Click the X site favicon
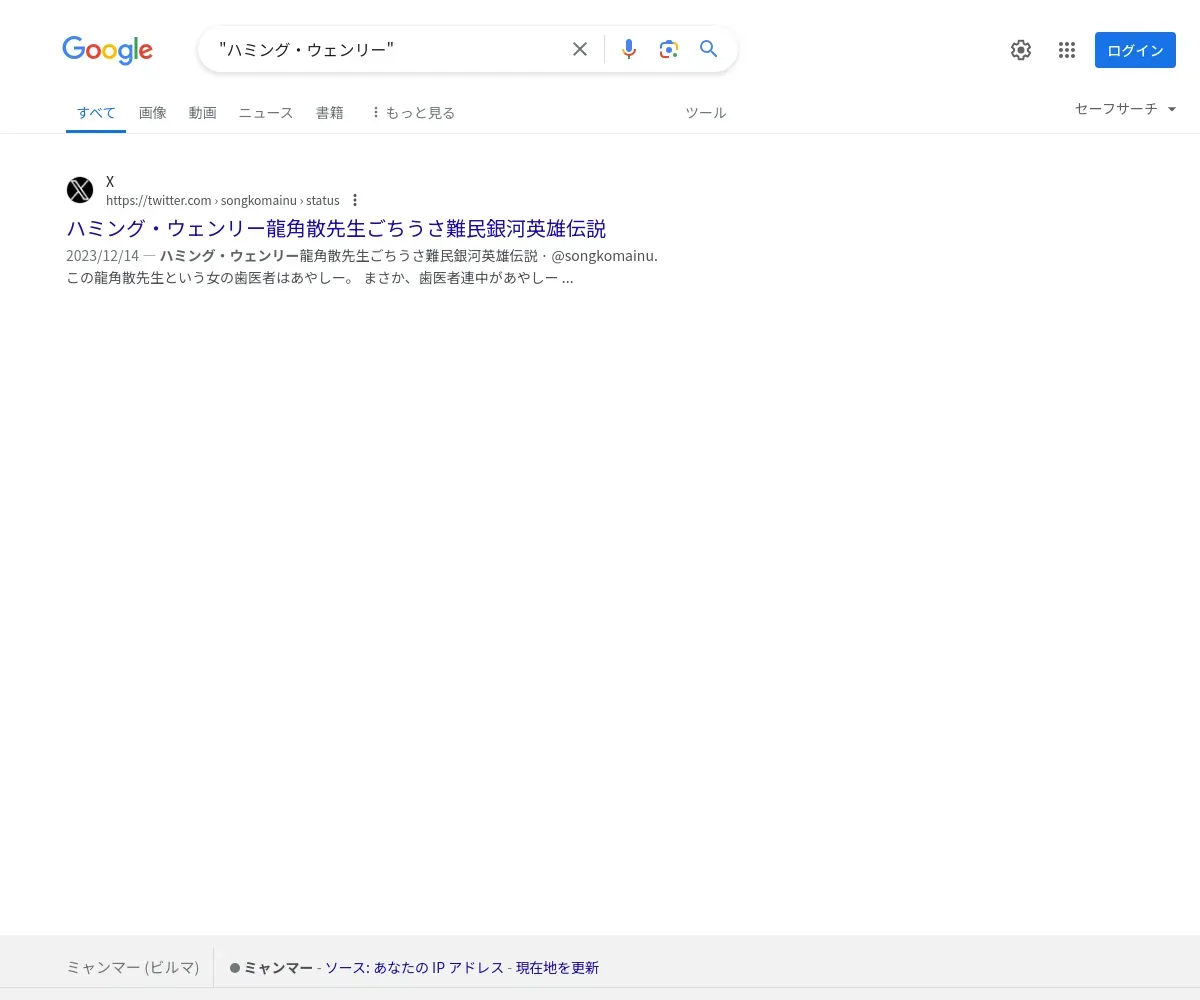Image resolution: width=1200 pixels, height=1000 pixels. (x=80, y=190)
